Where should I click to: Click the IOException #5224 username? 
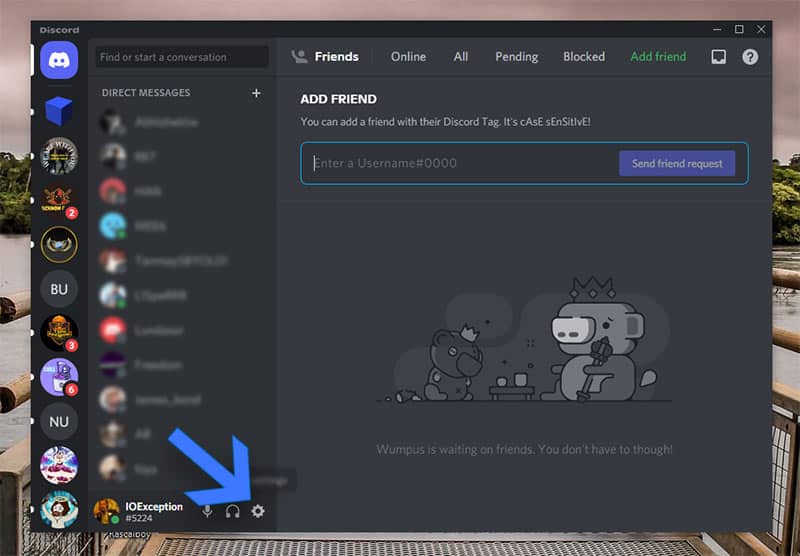[154, 512]
